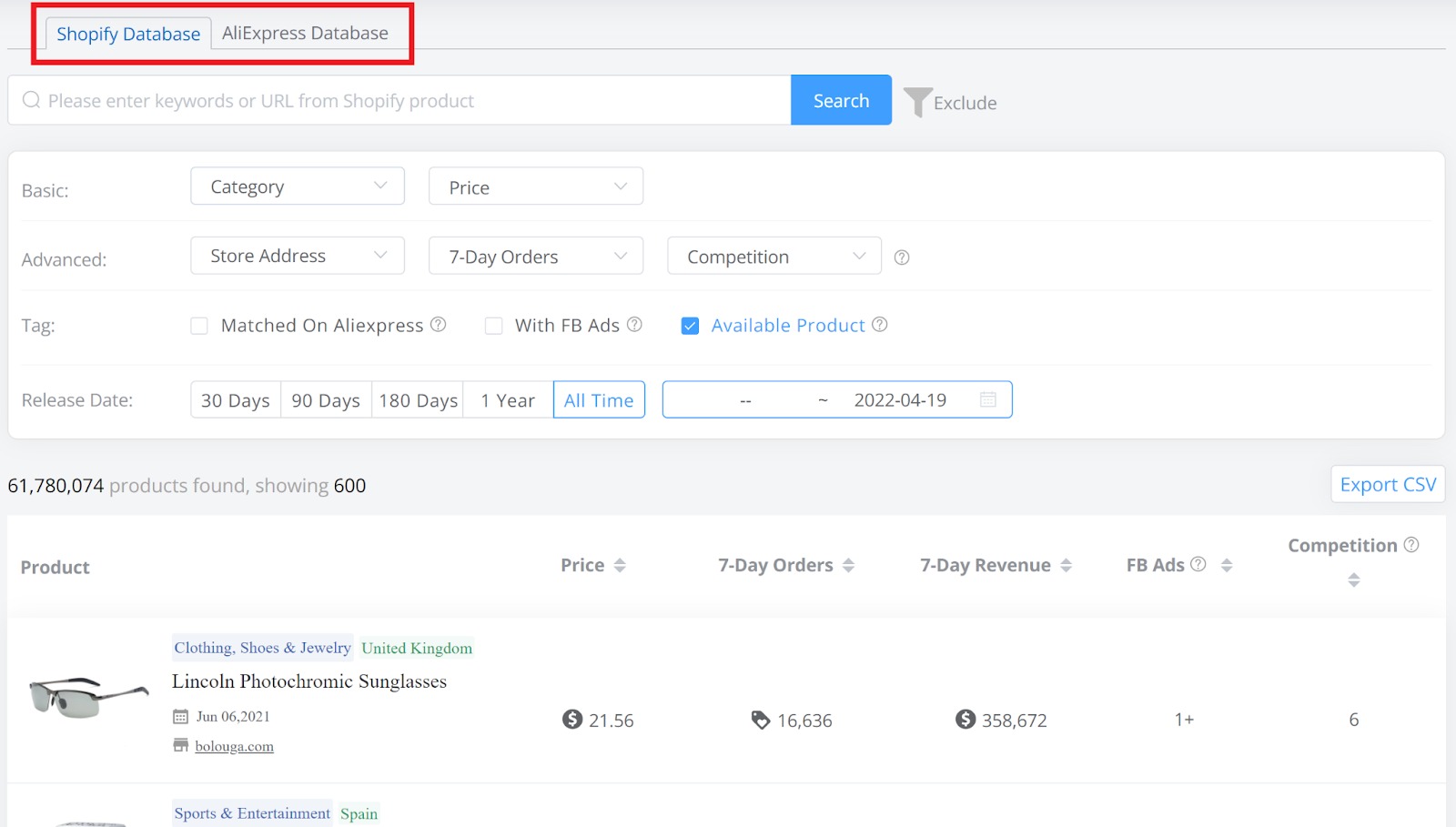
Task: Click the search magnifier icon in keyword field
Action: [x=32, y=100]
